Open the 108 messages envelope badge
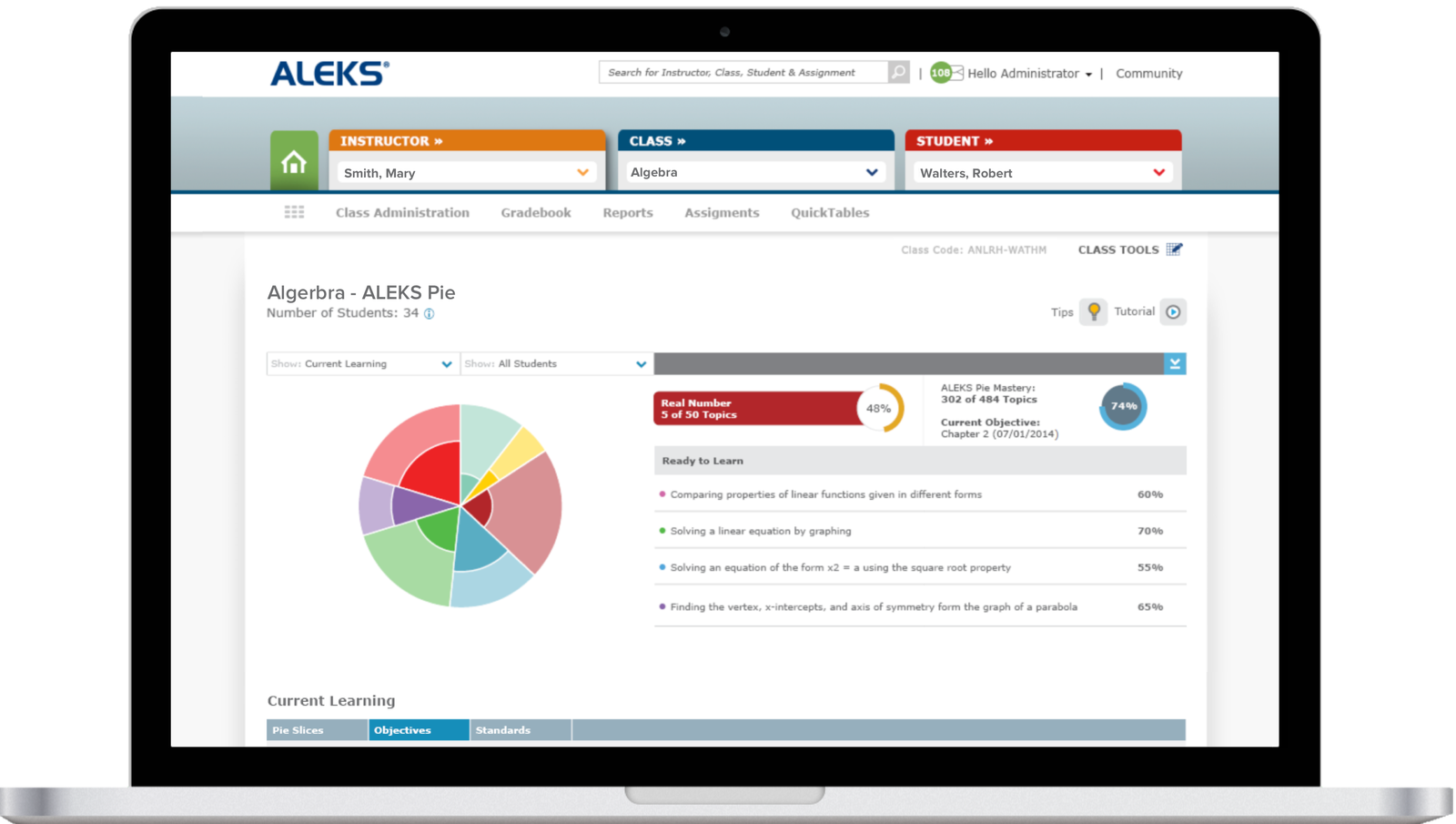 pos(946,73)
